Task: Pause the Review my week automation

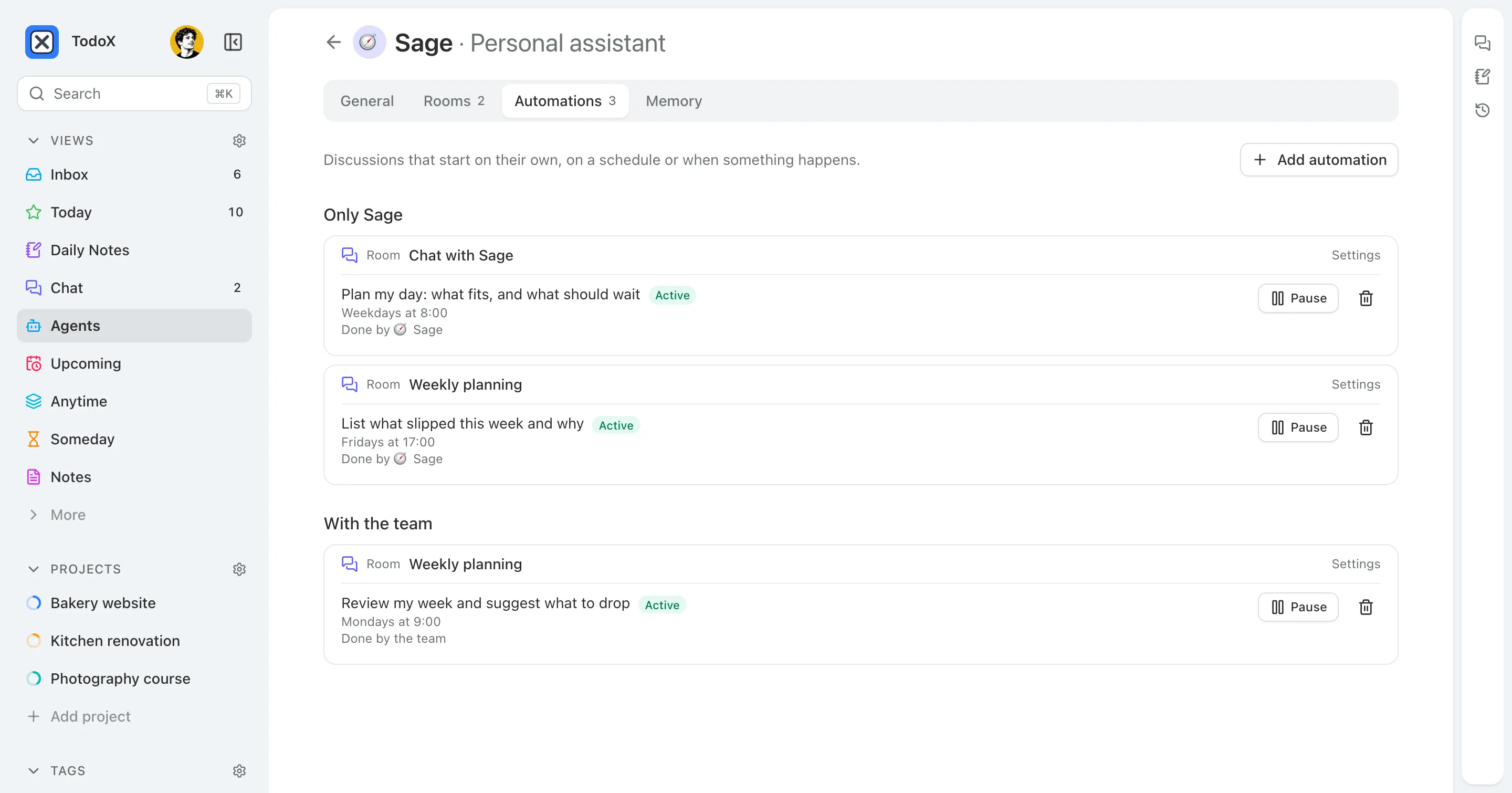Action: pos(1298,607)
